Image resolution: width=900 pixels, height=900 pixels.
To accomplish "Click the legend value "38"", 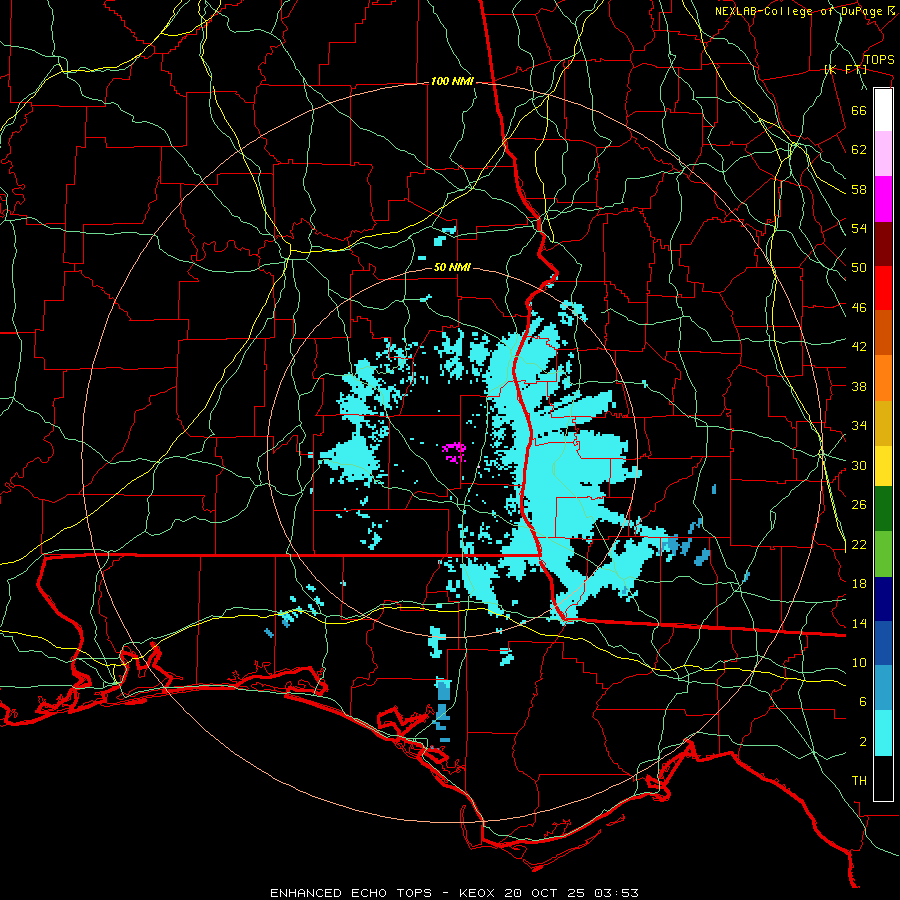I will coord(859,386).
